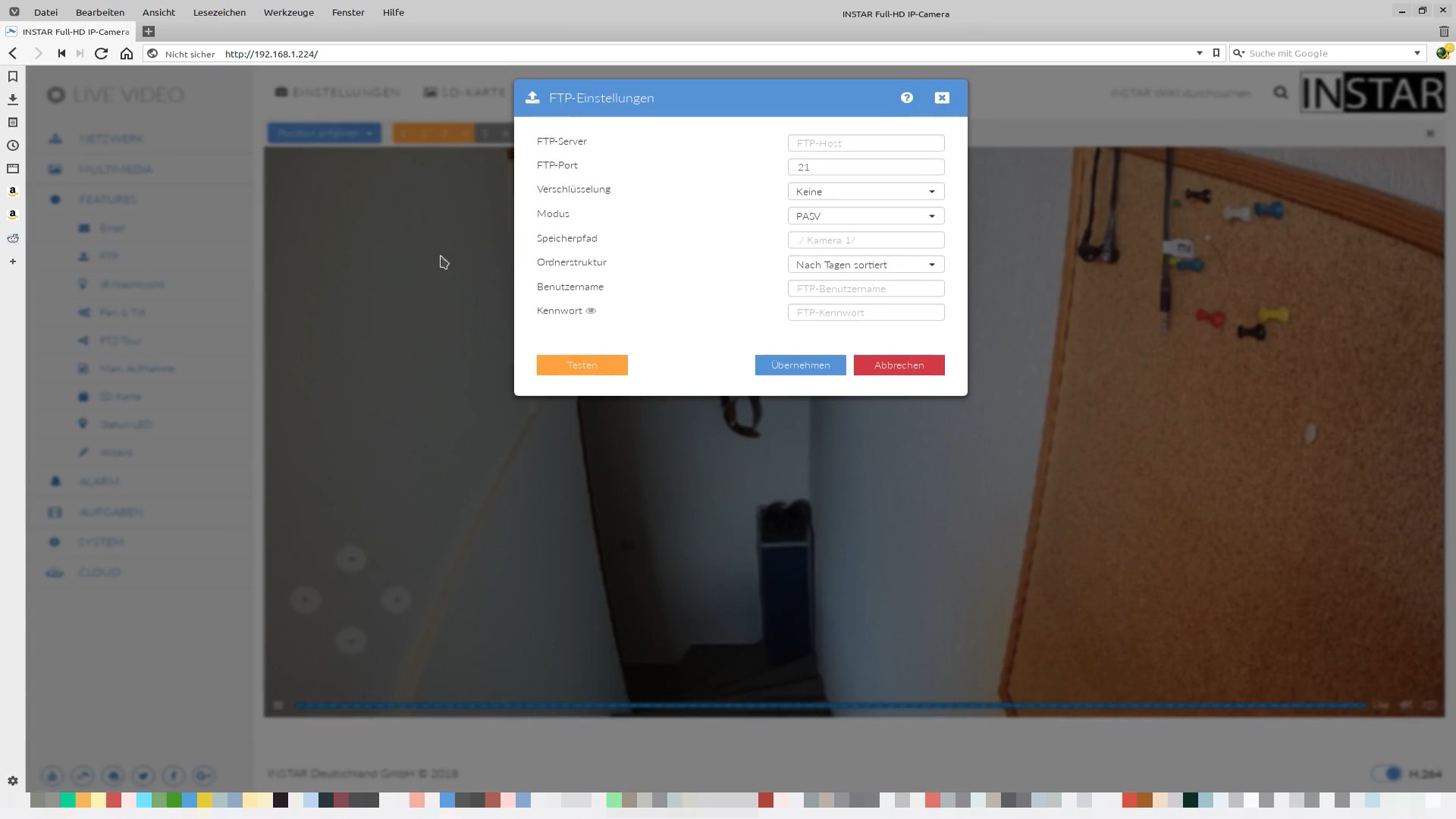Open the Lesezeichen menu
This screenshot has width=1456, height=819.
click(219, 12)
